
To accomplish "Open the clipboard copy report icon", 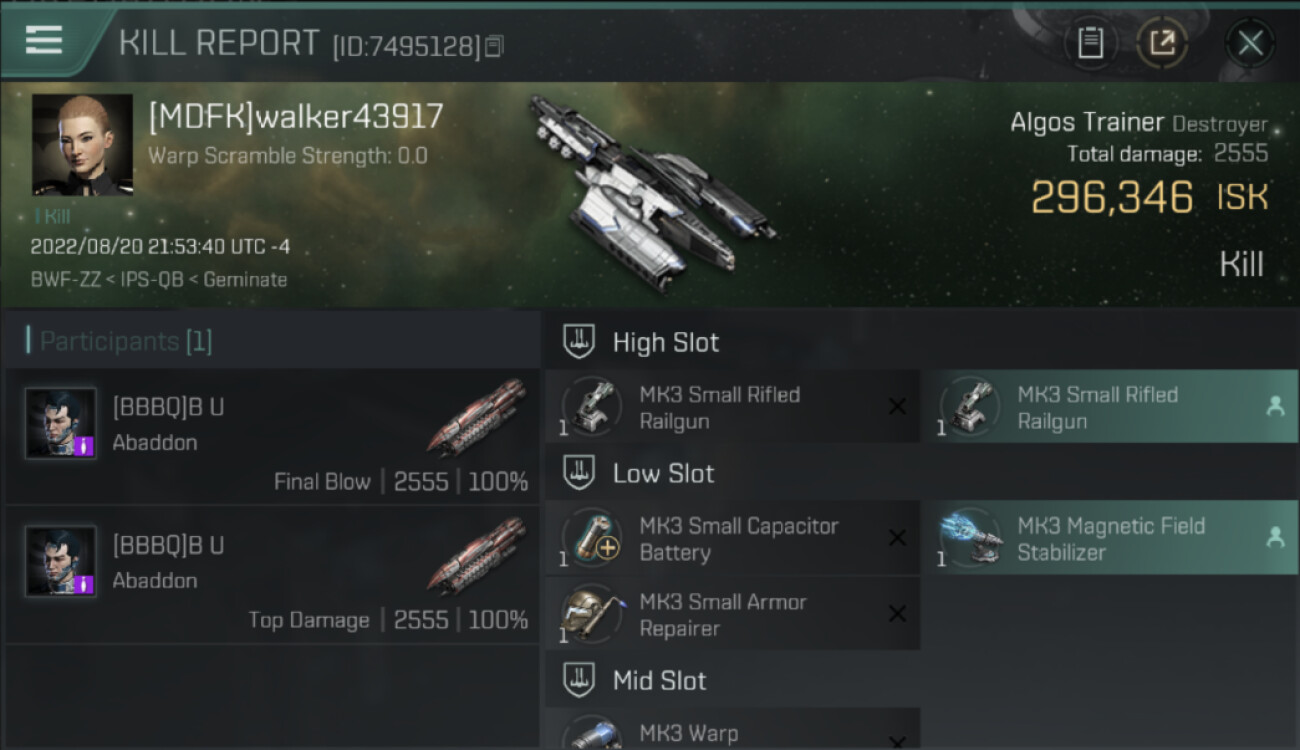I will click(1091, 43).
